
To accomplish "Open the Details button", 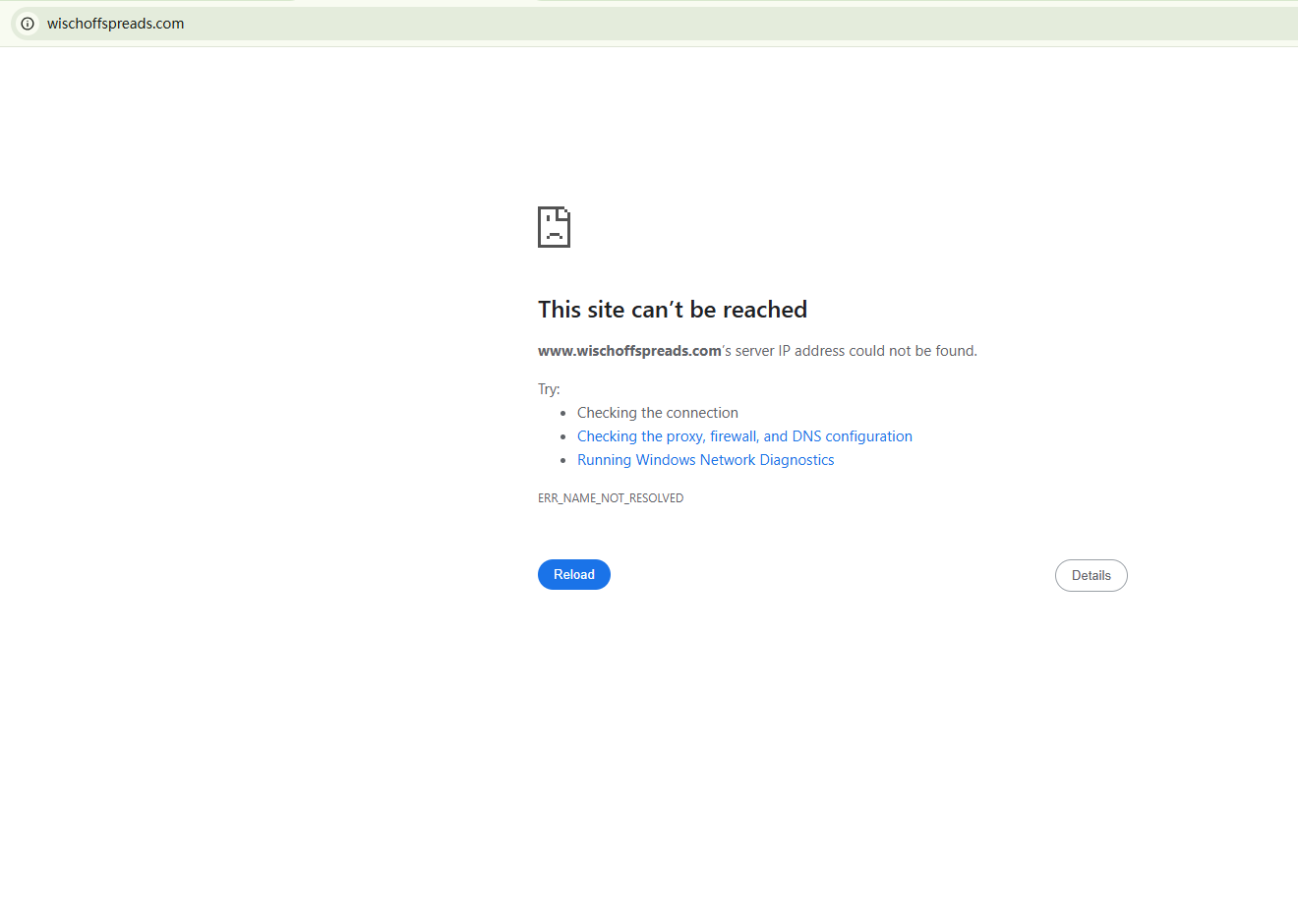I will [x=1091, y=576].
